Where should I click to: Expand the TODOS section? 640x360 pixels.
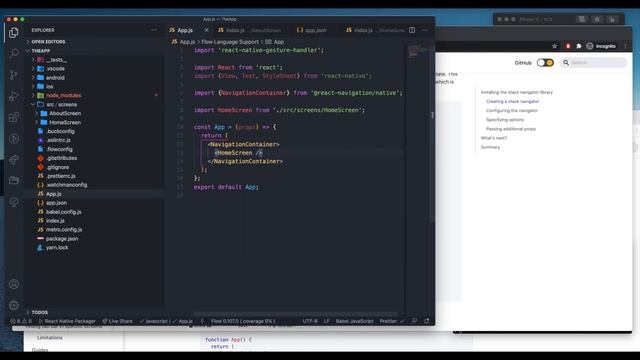(40, 312)
